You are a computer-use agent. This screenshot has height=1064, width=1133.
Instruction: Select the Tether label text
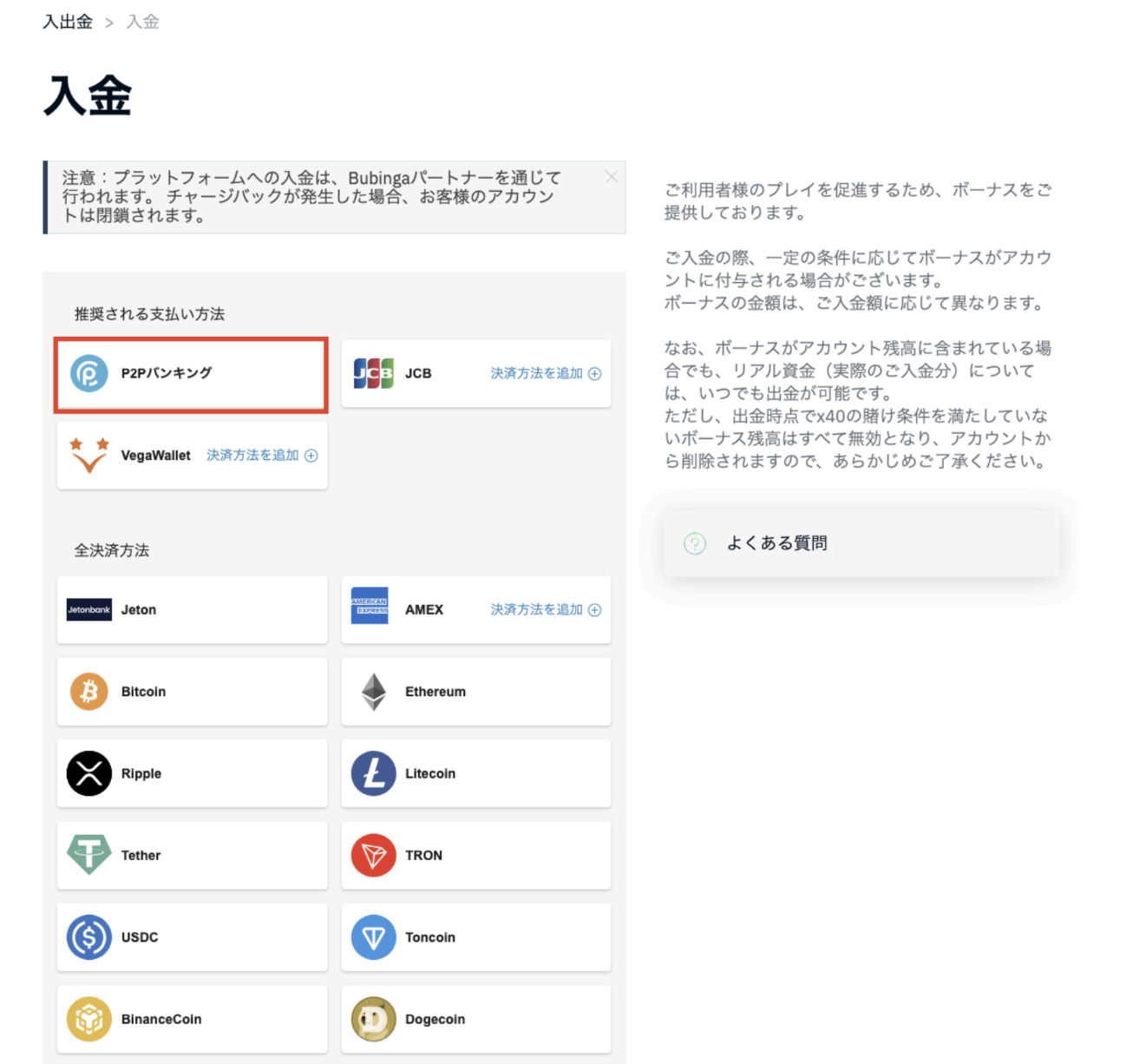[x=141, y=855]
